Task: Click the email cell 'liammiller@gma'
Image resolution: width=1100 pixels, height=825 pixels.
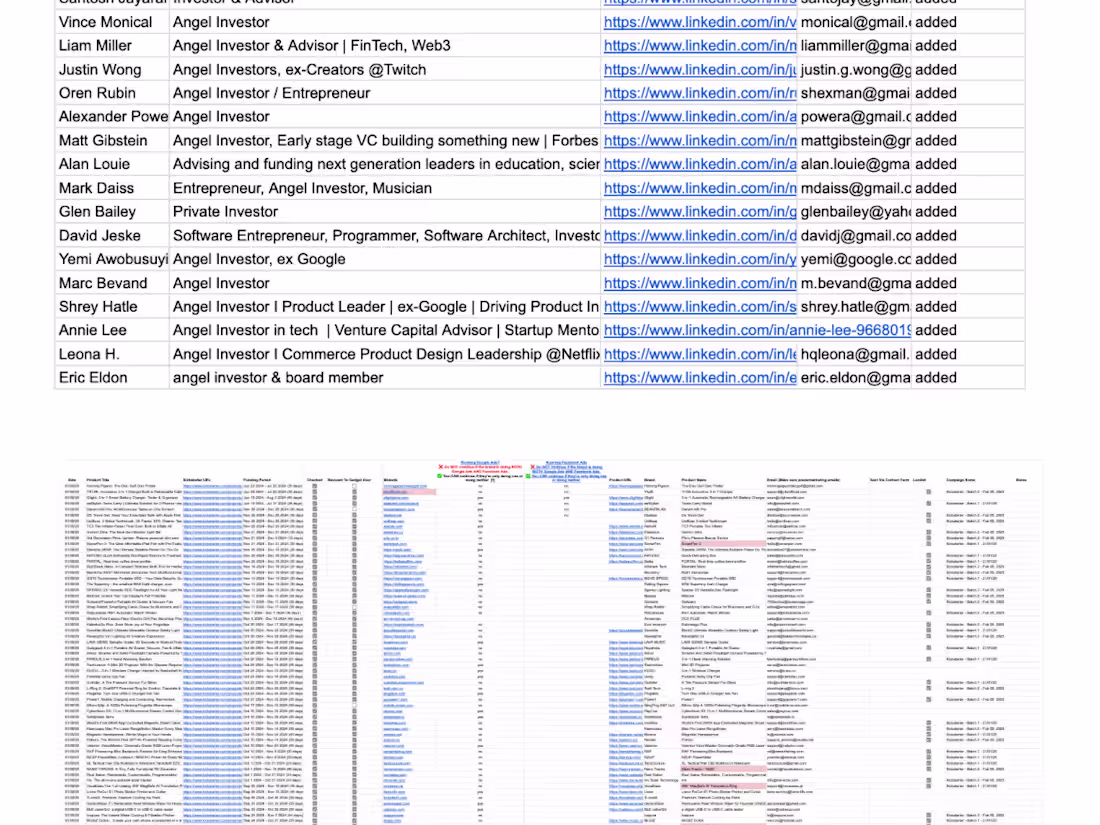Action: tap(854, 46)
